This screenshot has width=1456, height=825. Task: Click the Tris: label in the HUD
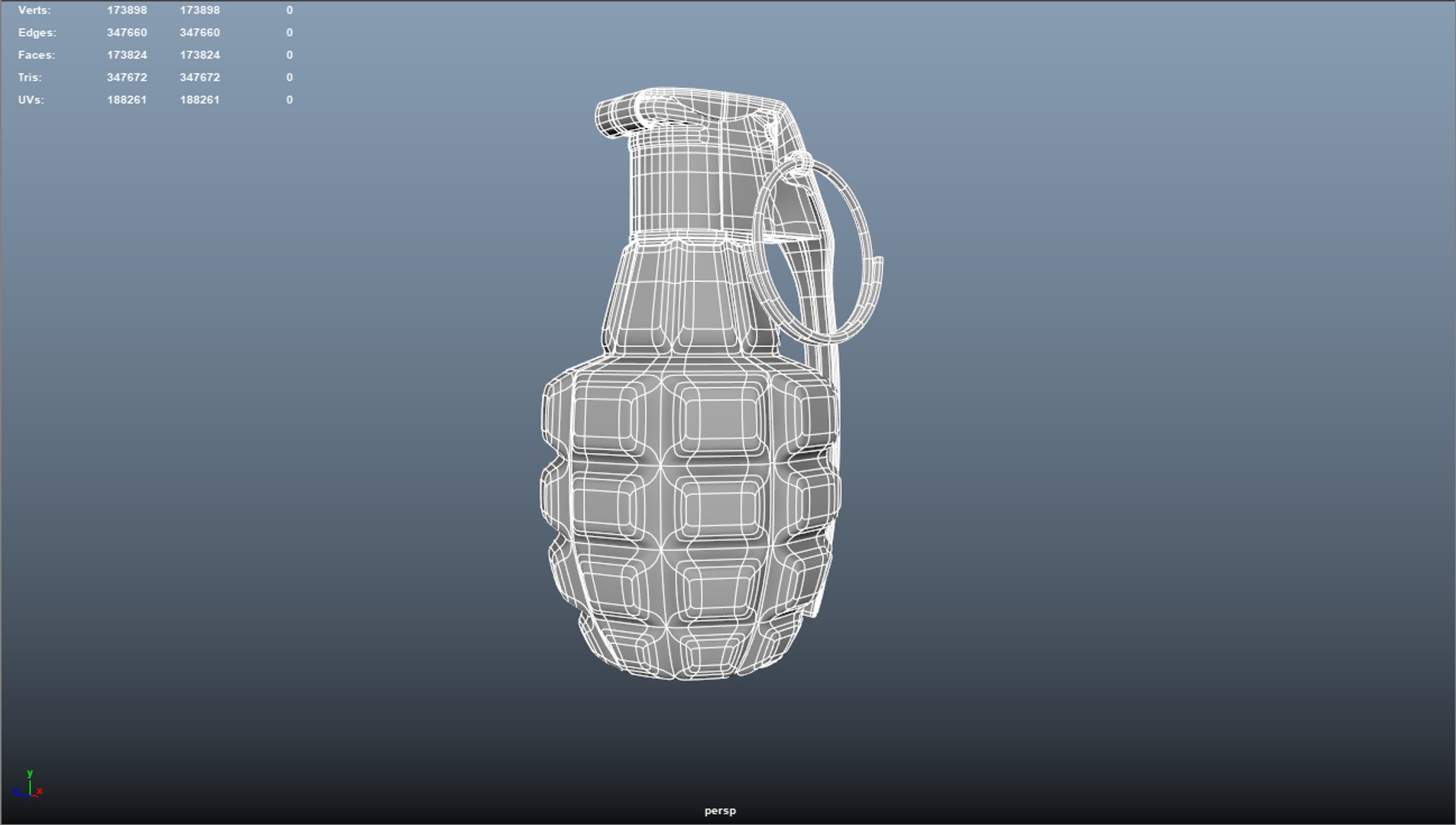click(x=30, y=77)
